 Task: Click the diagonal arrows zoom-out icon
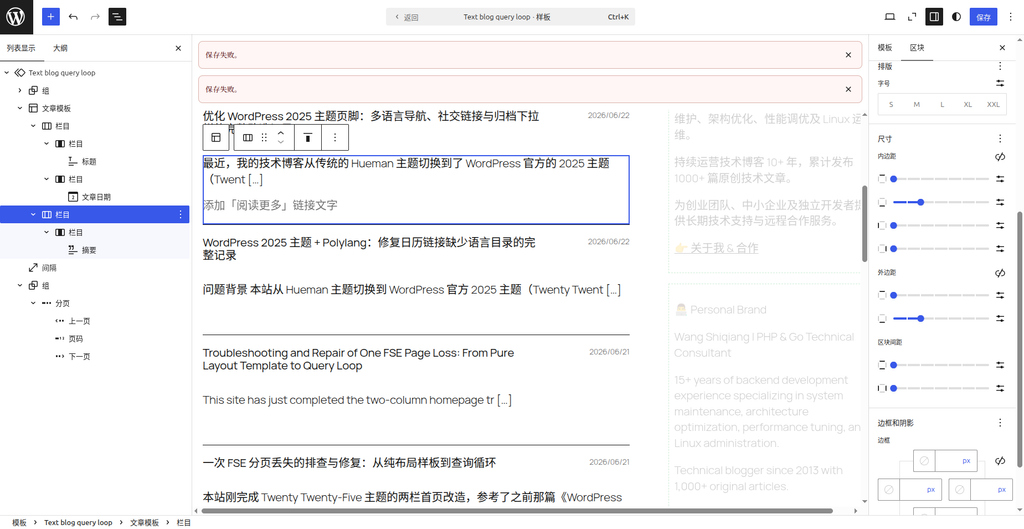pos(912,17)
